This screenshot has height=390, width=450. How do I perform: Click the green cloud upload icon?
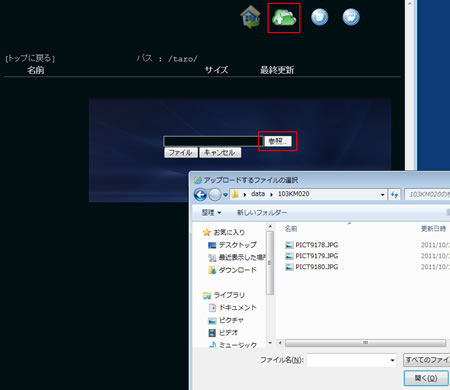click(284, 18)
